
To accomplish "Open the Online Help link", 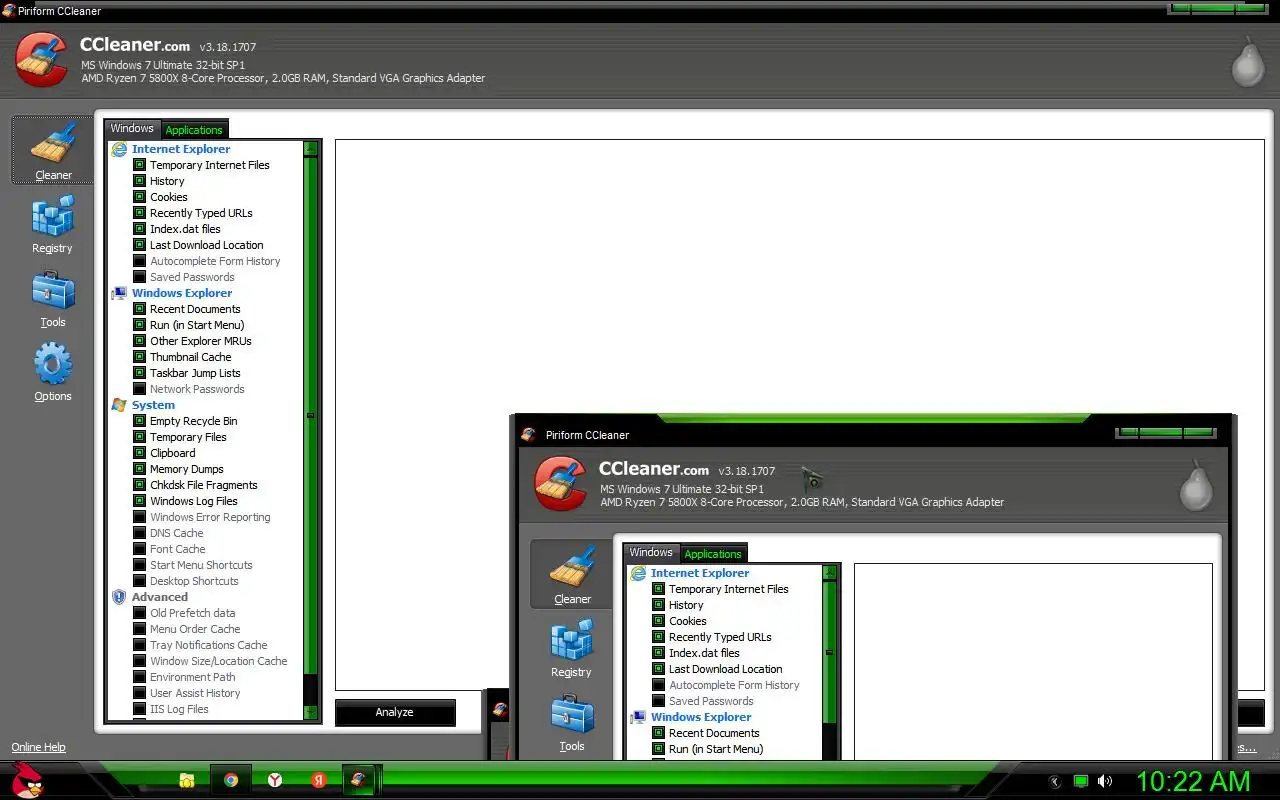I will pos(38,747).
